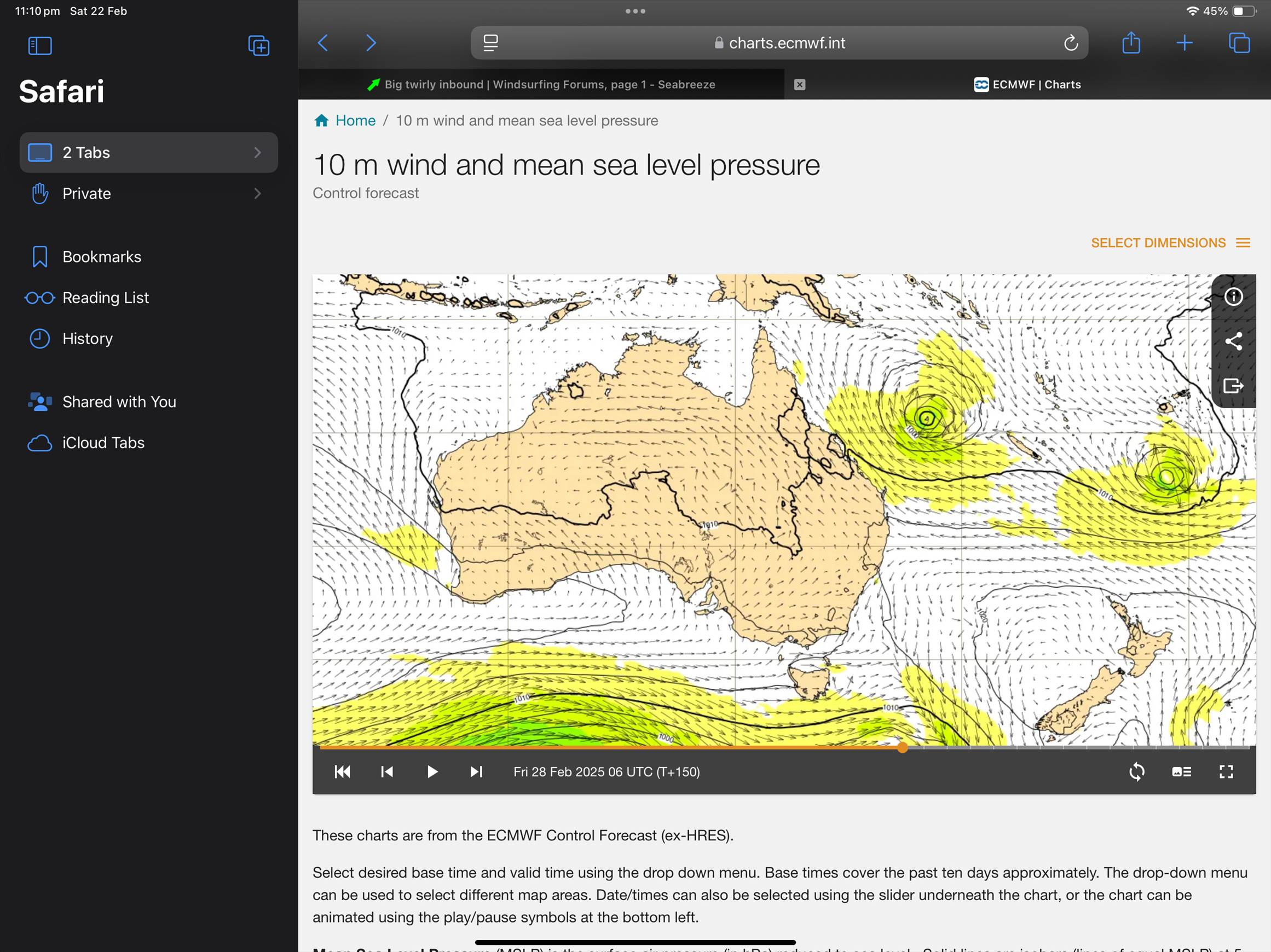Enter fullscreen chart view
The image size is (1271, 952).
pyautogui.click(x=1226, y=771)
